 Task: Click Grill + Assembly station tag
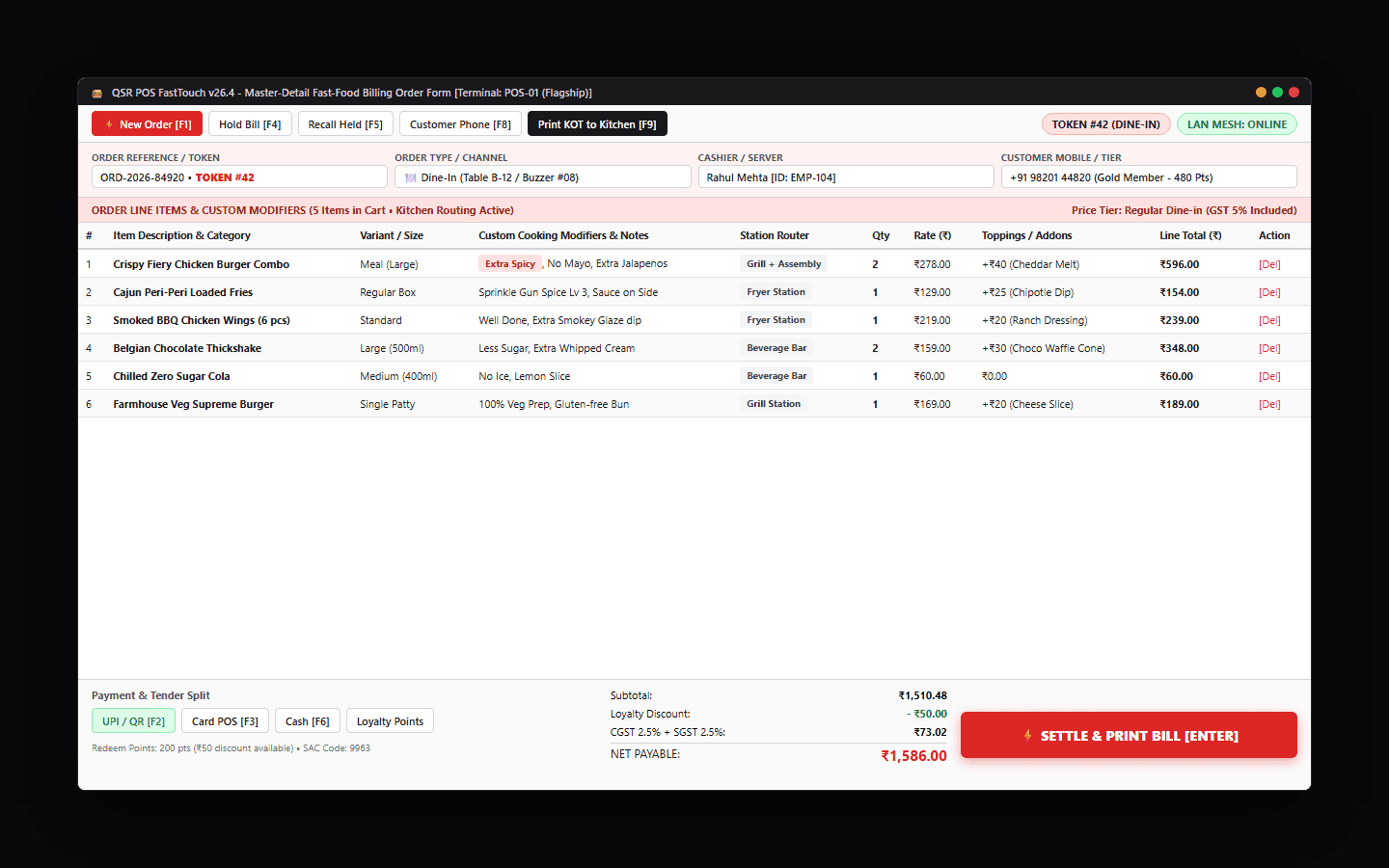(783, 264)
